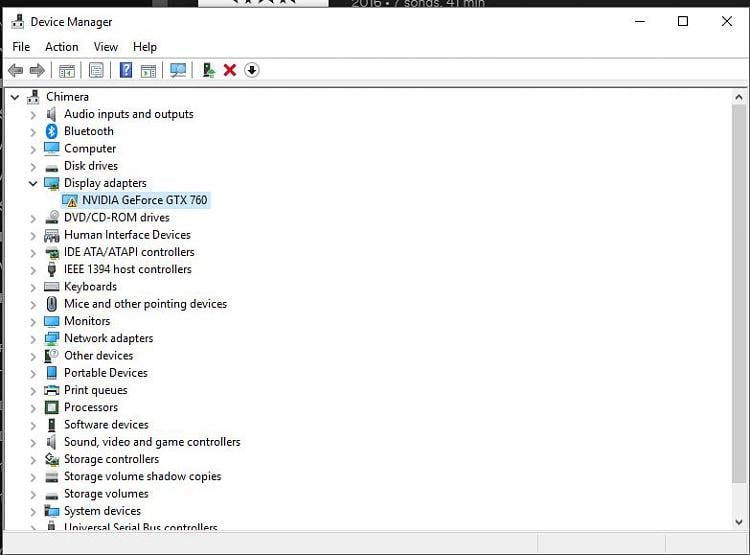Click scrollbar down arrow

pyautogui.click(x=739, y=522)
